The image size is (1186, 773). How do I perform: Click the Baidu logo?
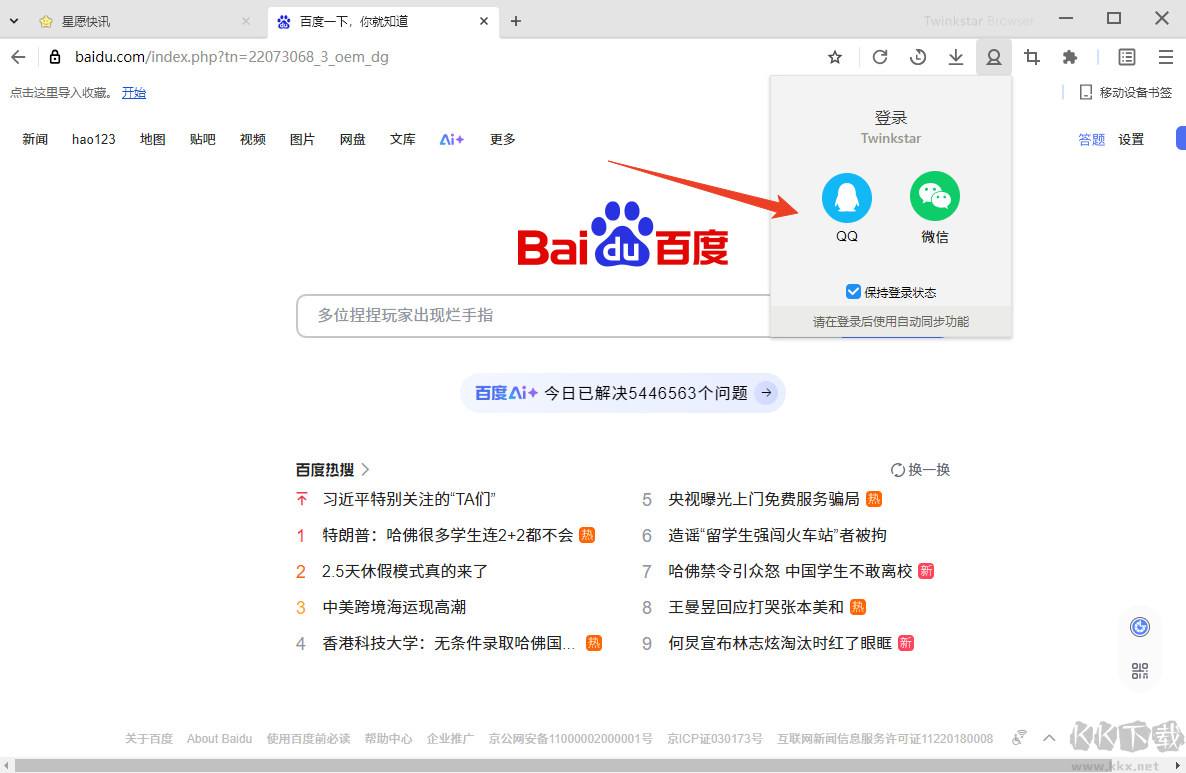click(622, 234)
